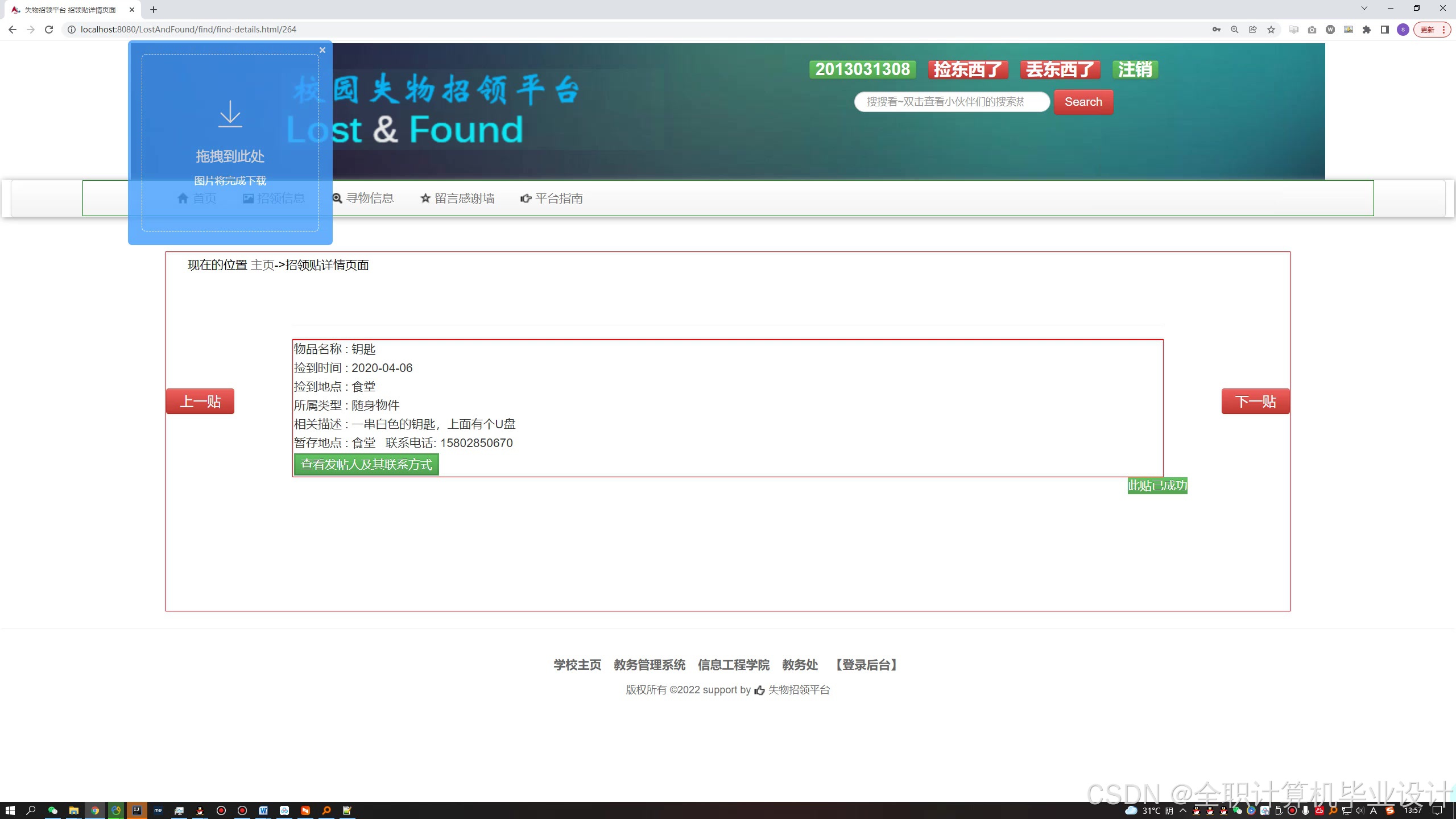Screen dimensions: 1456x819
Task: Open a new browser tab with plus icon
Action: (x=154, y=10)
